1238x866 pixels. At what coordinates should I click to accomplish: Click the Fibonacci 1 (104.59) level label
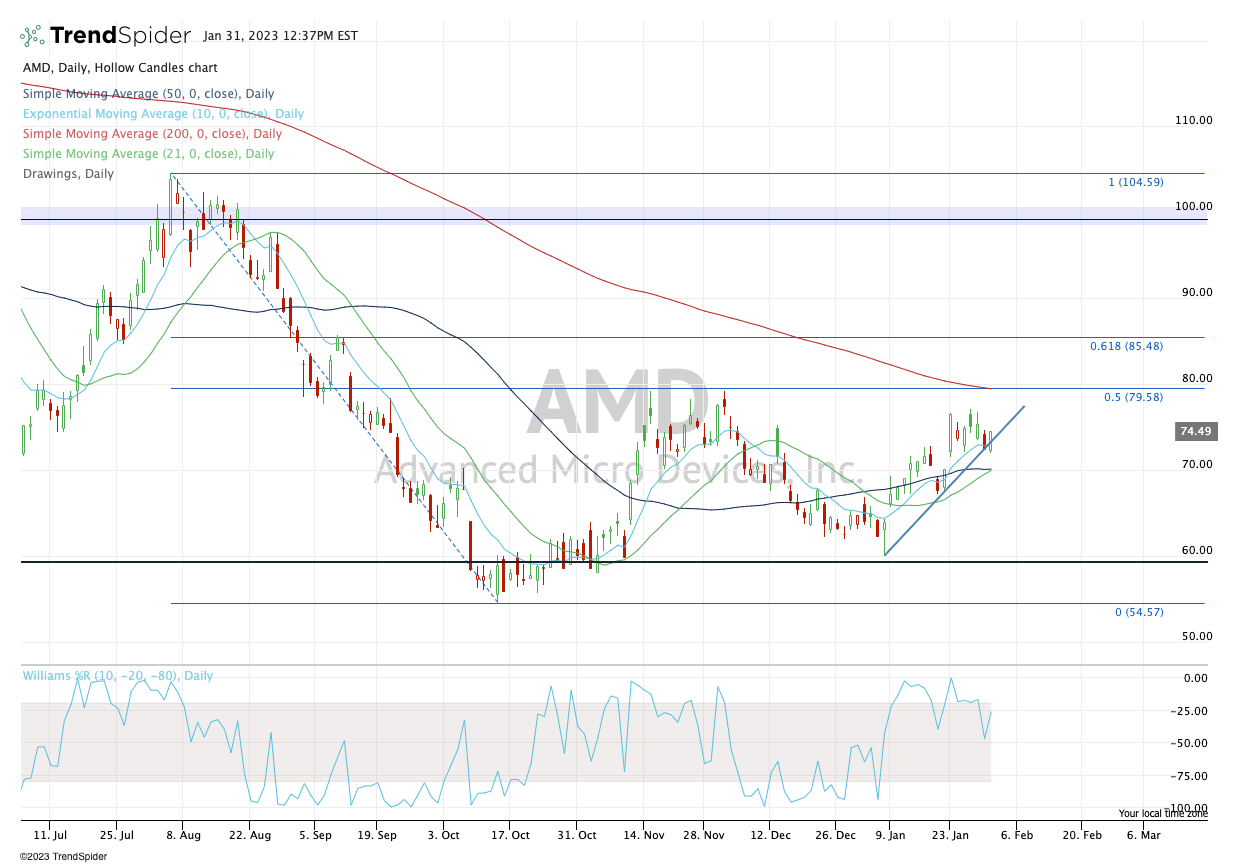(x=1135, y=182)
